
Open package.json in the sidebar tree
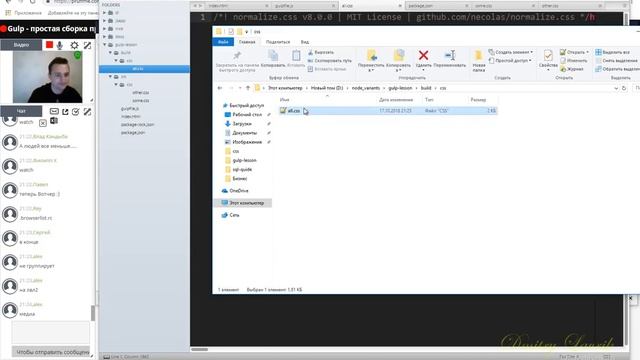(x=133, y=133)
